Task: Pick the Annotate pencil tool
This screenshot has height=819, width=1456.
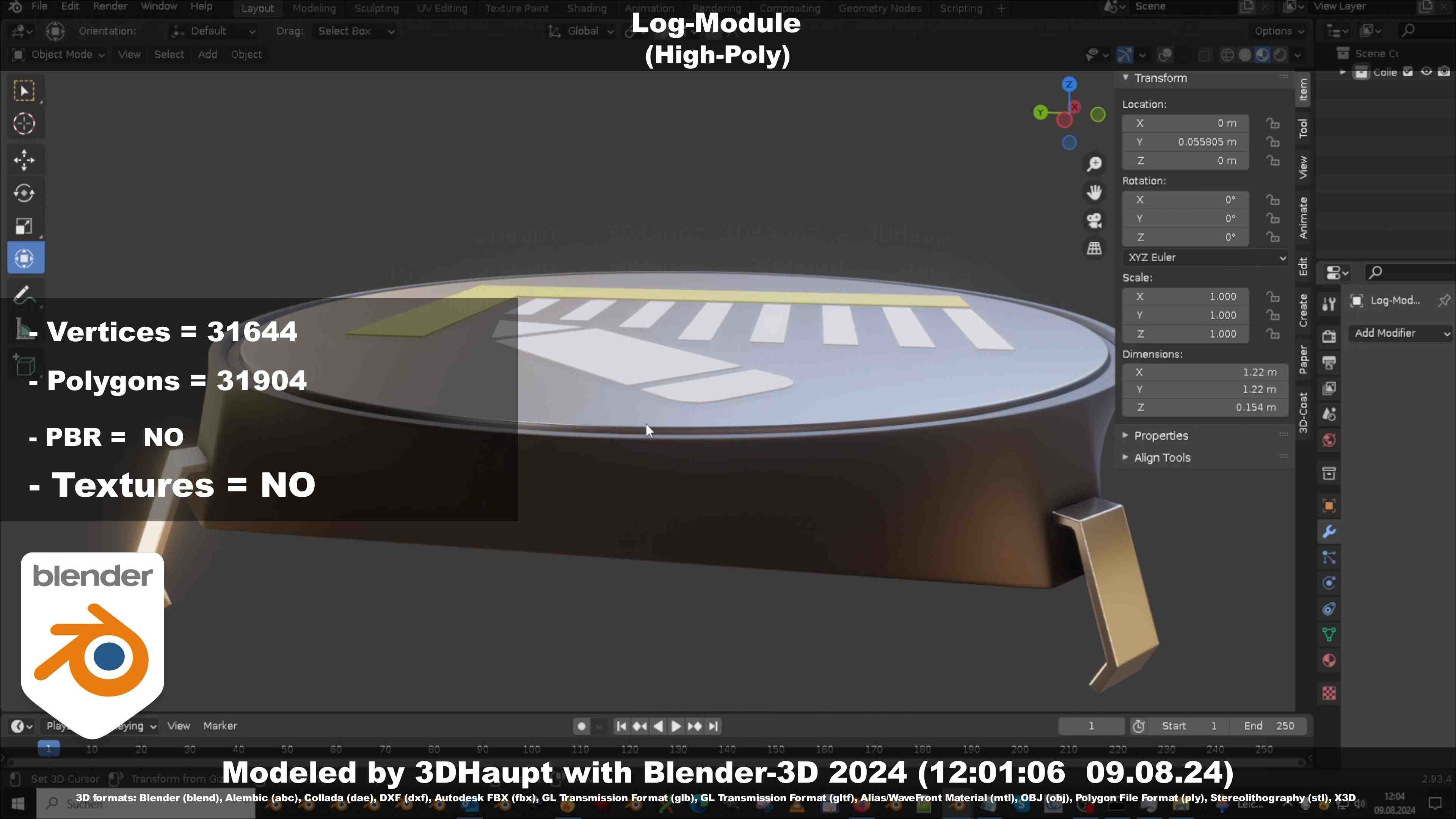Action: [x=24, y=295]
